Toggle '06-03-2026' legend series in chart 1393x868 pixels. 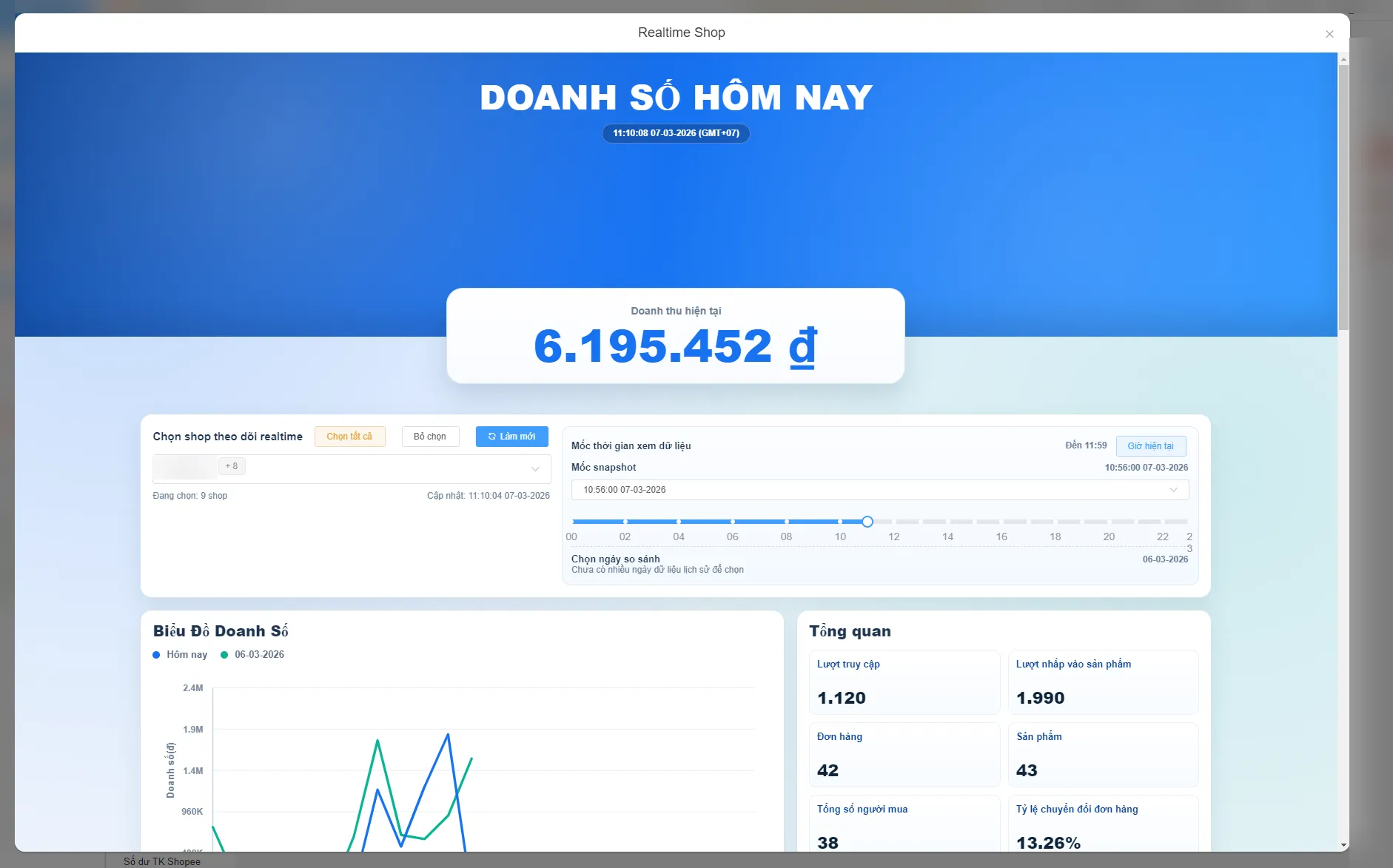click(252, 654)
